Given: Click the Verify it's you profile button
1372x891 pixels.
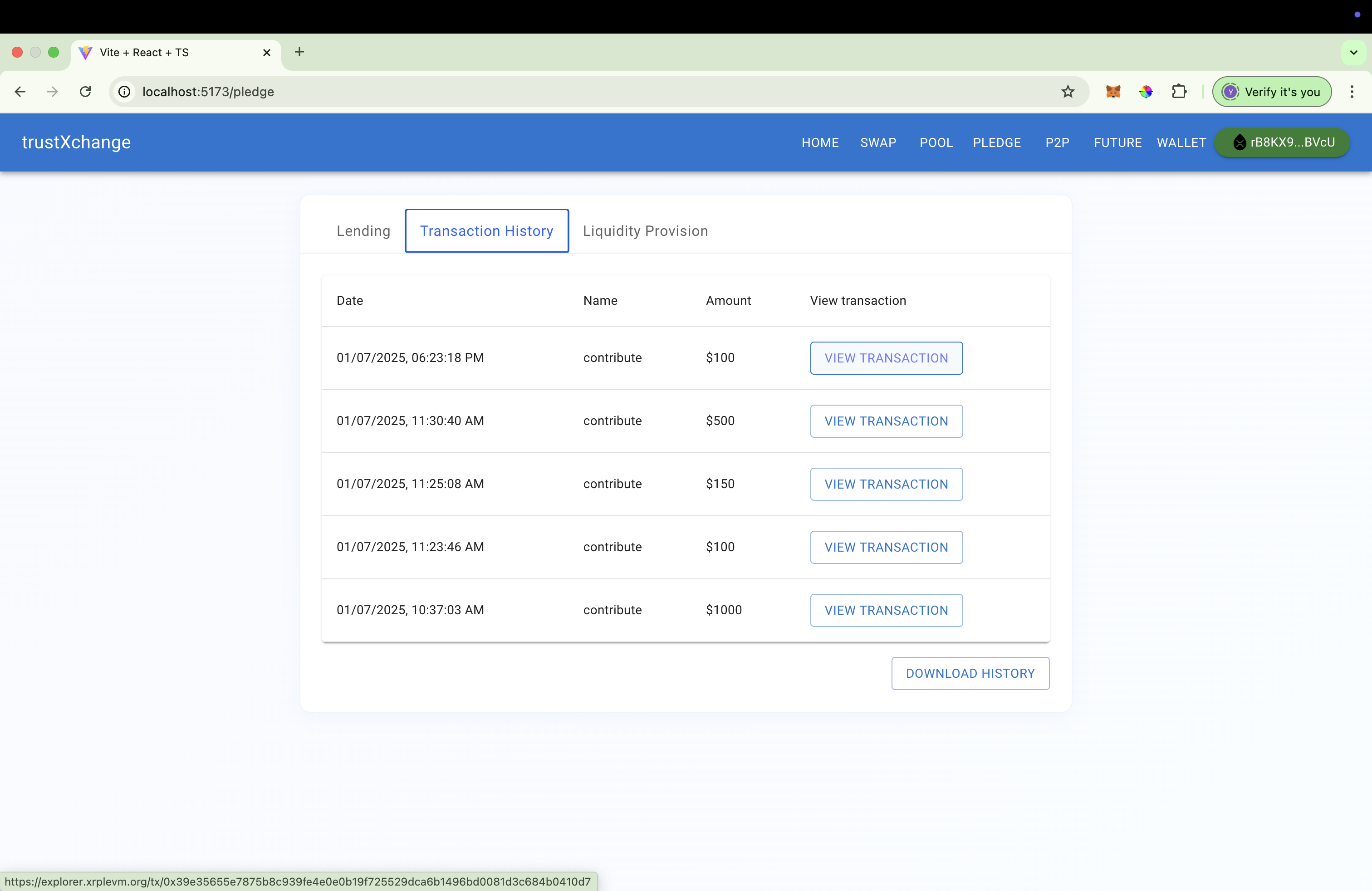Looking at the screenshot, I should [1272, 92].
